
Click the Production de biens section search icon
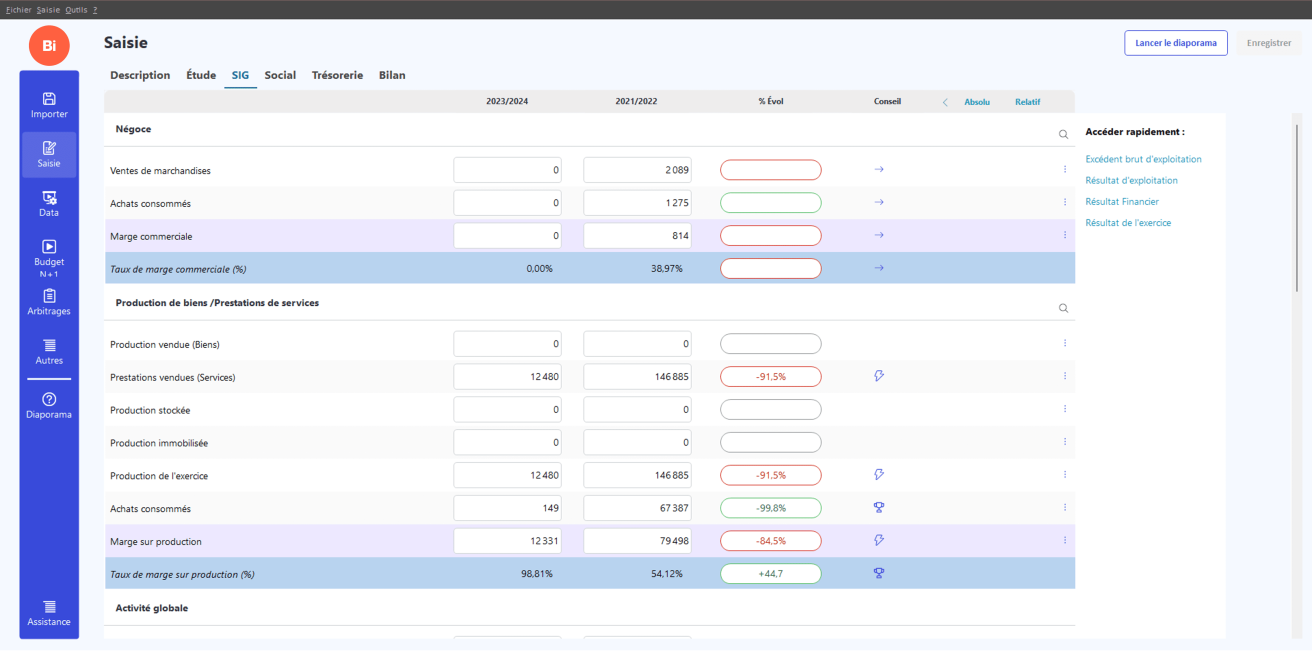(x=1063, y=308)
